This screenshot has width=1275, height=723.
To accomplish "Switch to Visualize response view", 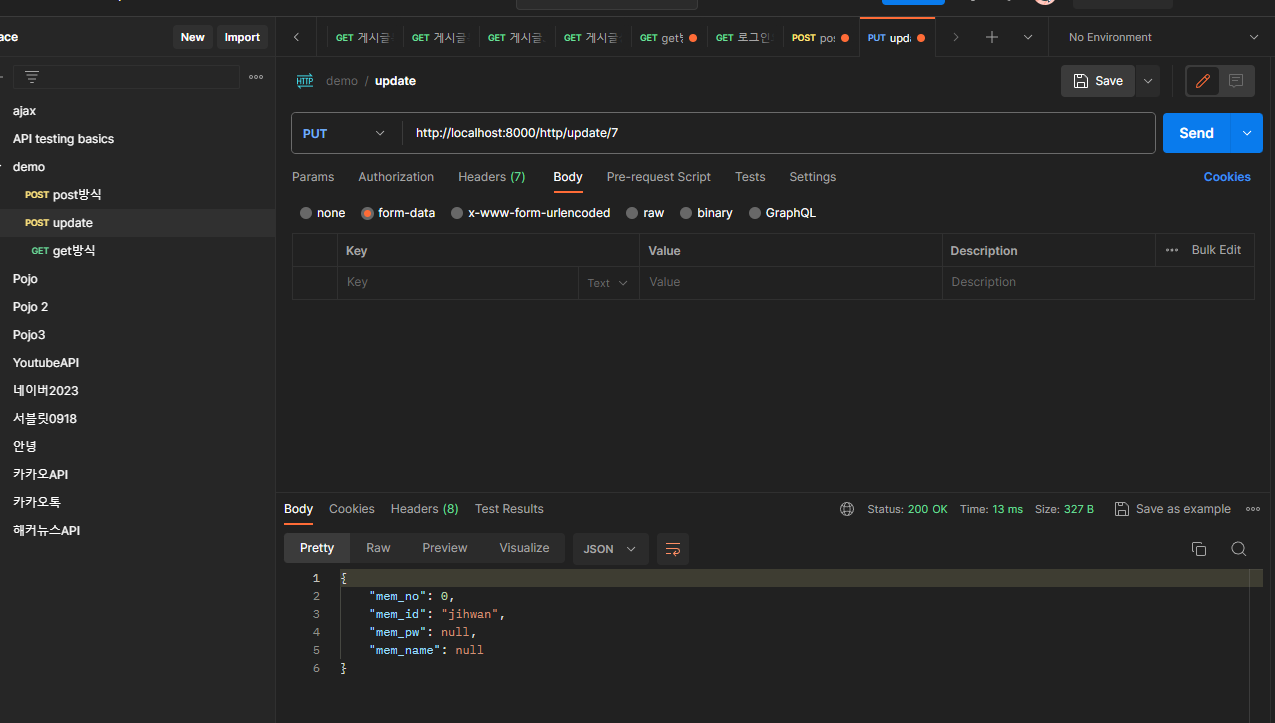I will click(x=525, y=548).
